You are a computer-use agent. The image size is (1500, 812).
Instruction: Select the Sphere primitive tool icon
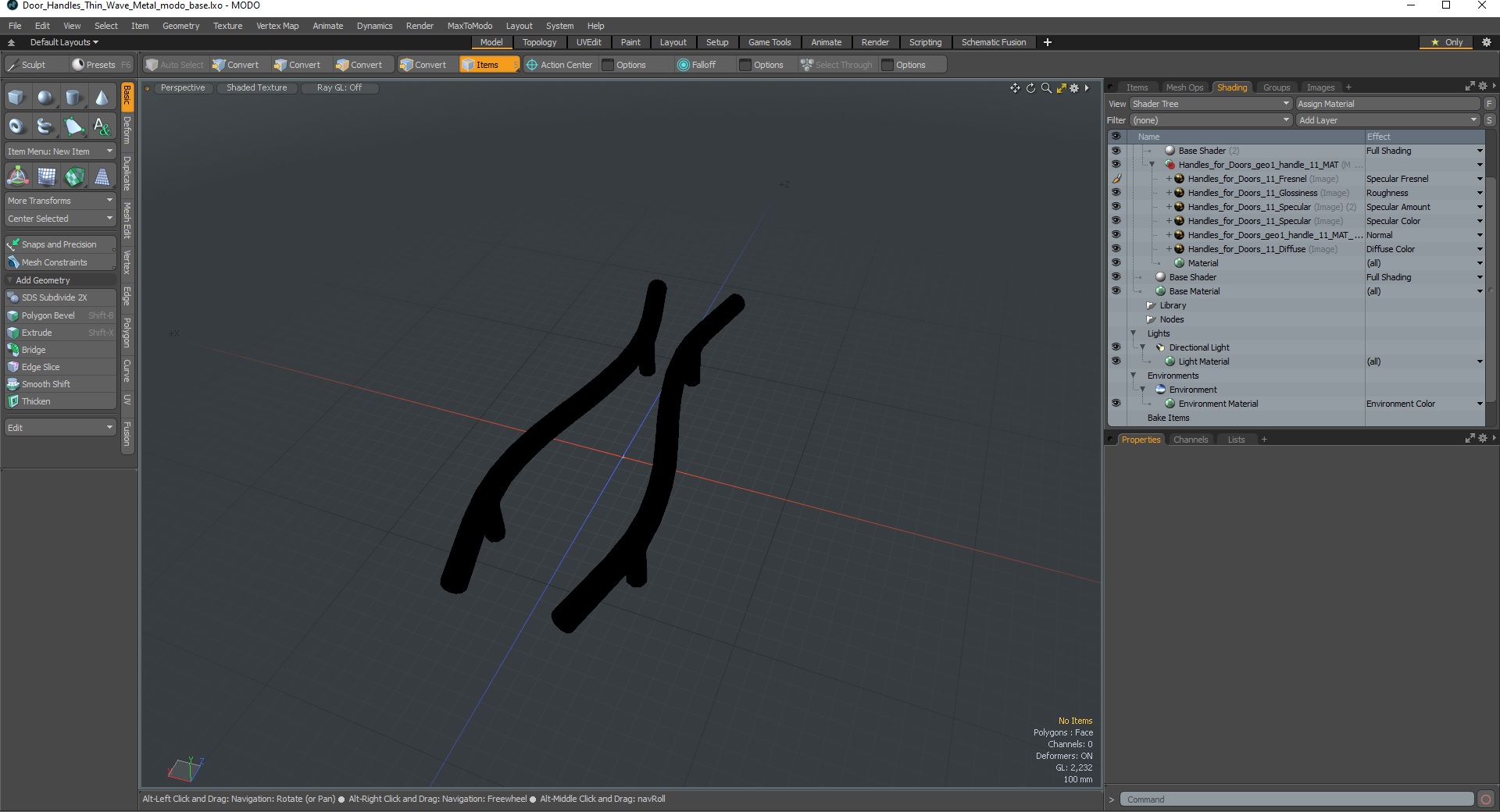(x=45, y=98)
